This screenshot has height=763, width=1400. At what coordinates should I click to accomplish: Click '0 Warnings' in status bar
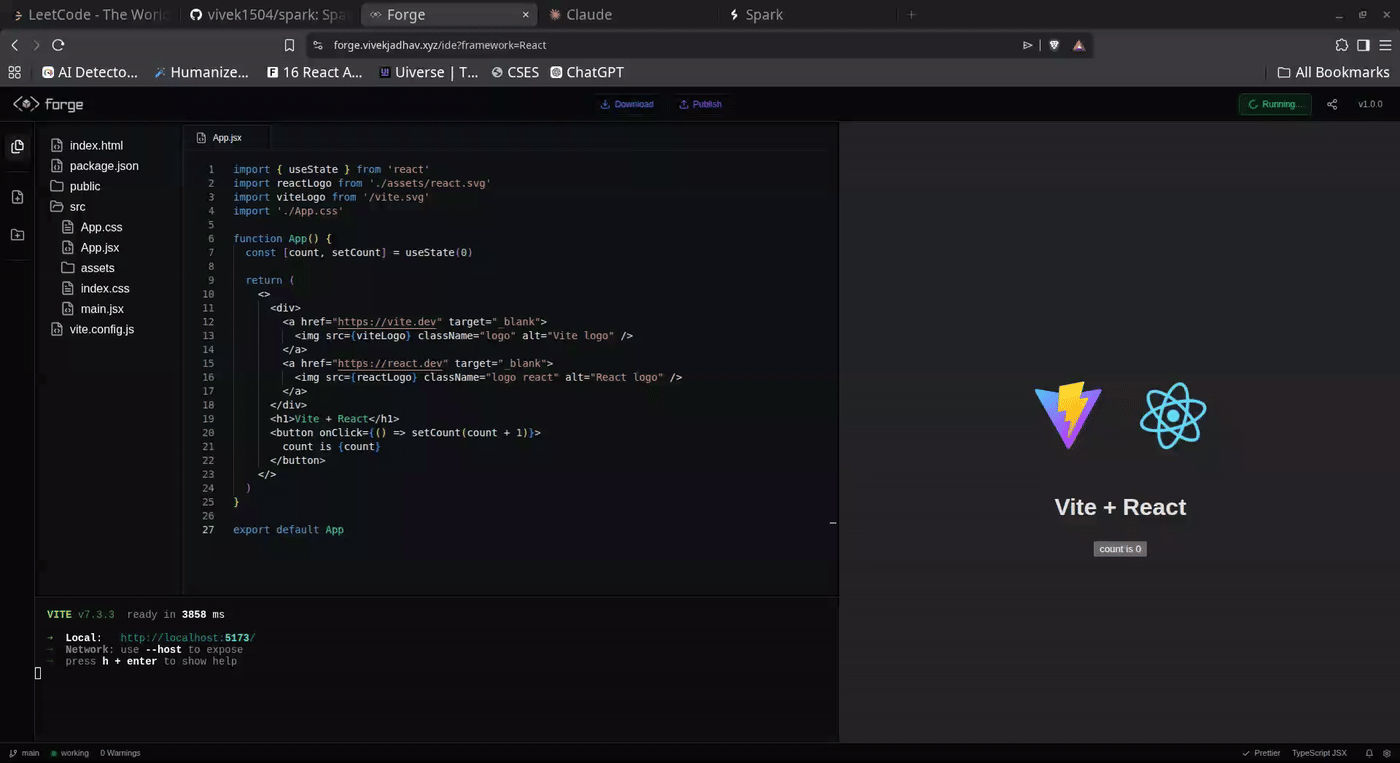tap(120, 753)
